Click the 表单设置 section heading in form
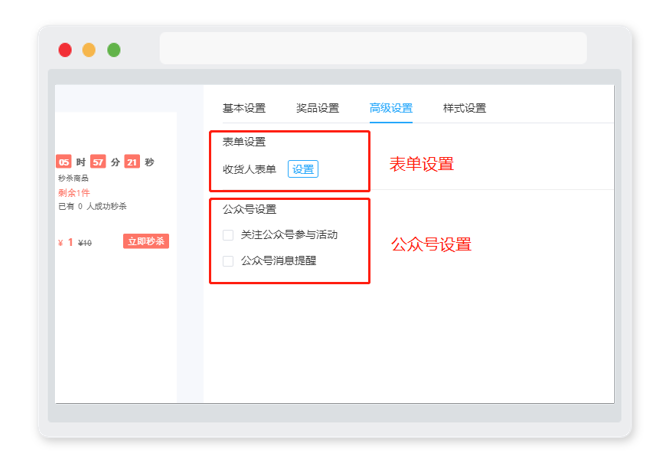Screen dimensions: 670x460 [244, 142]
